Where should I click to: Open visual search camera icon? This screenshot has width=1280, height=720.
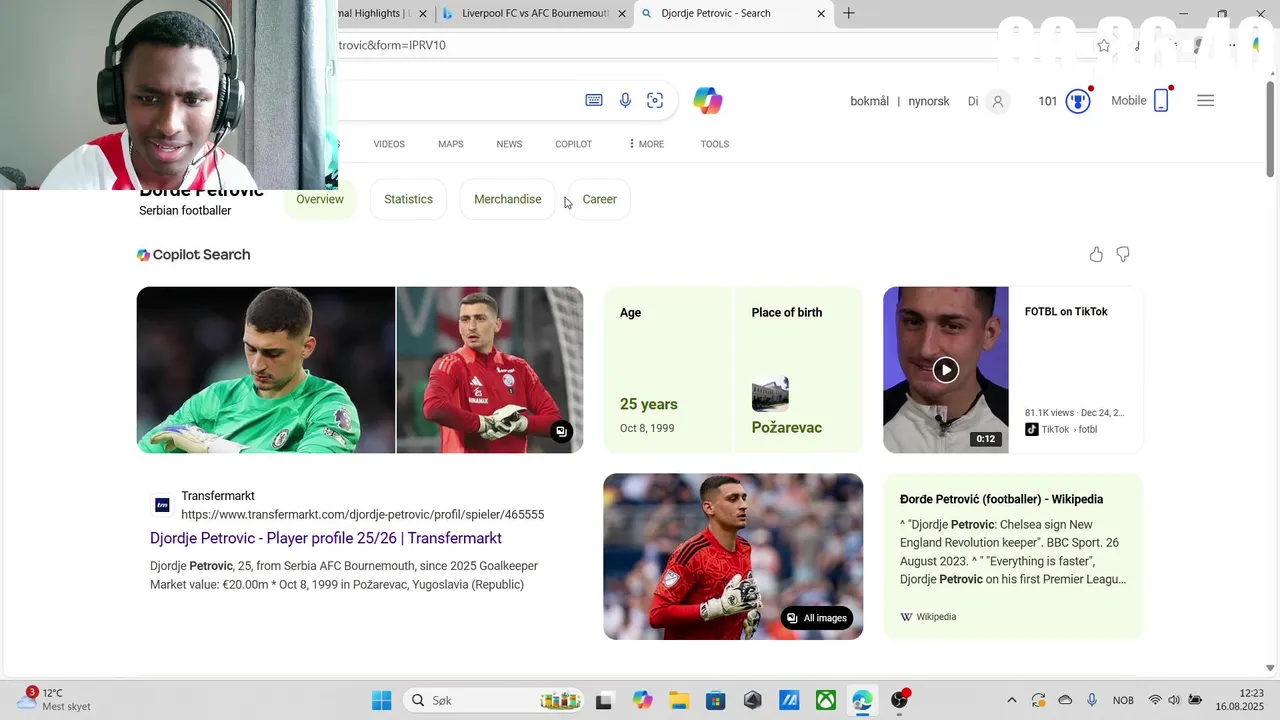click(x=655, y=100)
